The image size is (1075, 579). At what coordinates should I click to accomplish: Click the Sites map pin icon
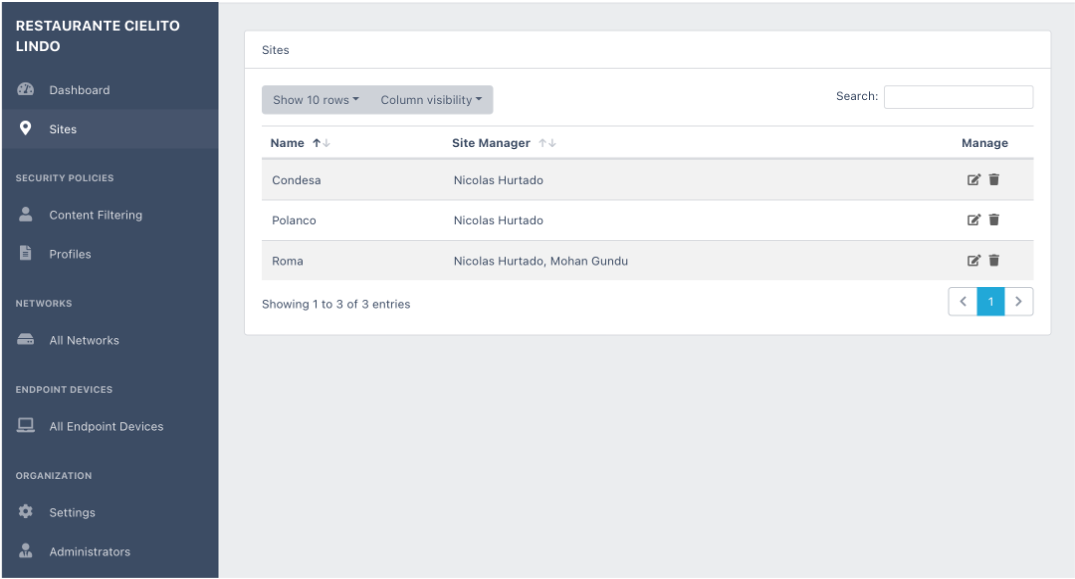point(25,128)
